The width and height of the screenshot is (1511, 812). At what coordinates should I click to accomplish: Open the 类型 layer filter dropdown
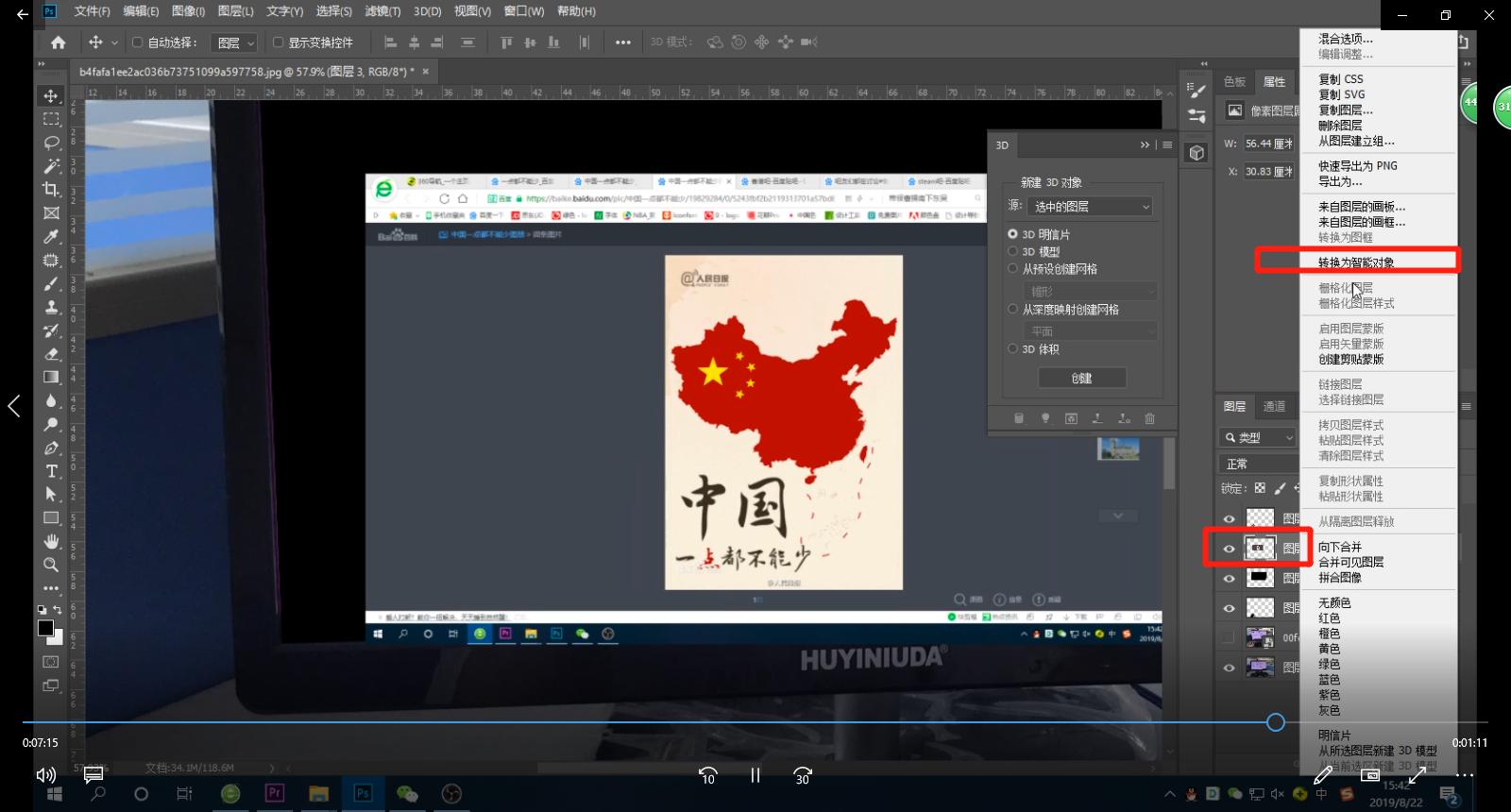(1259, 437)
